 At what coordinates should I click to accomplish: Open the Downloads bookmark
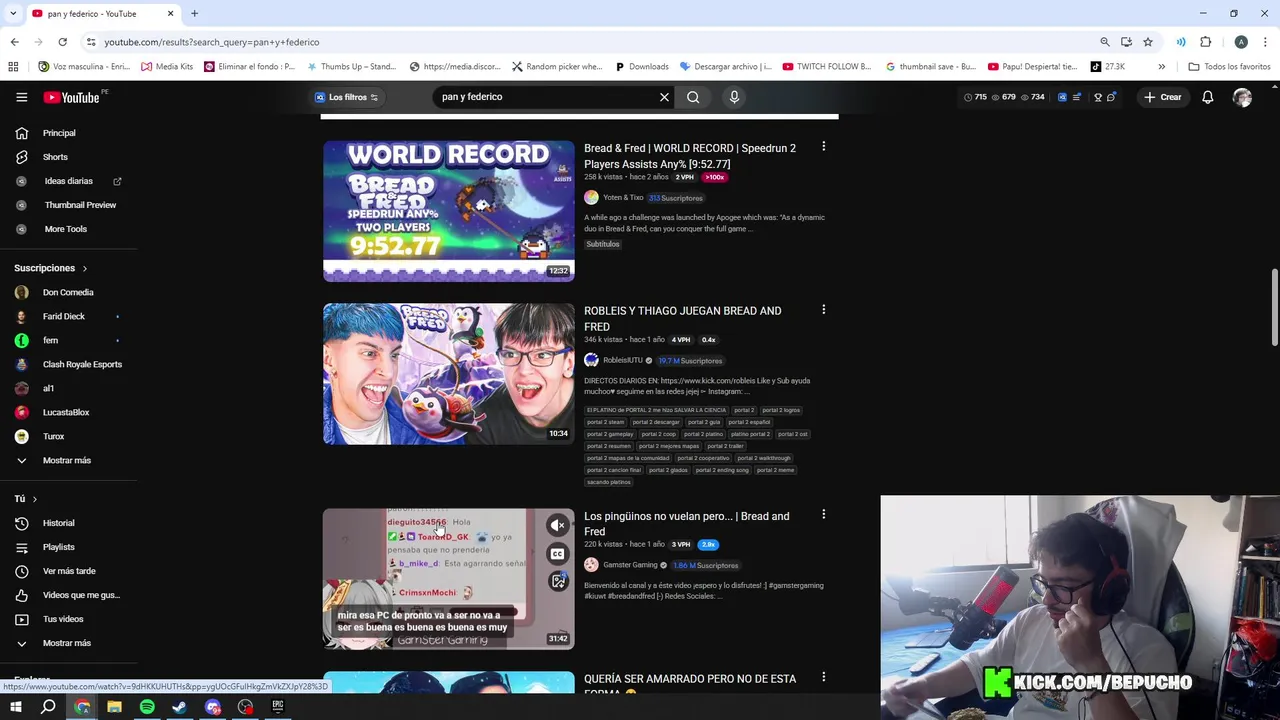tap(641, 67)
